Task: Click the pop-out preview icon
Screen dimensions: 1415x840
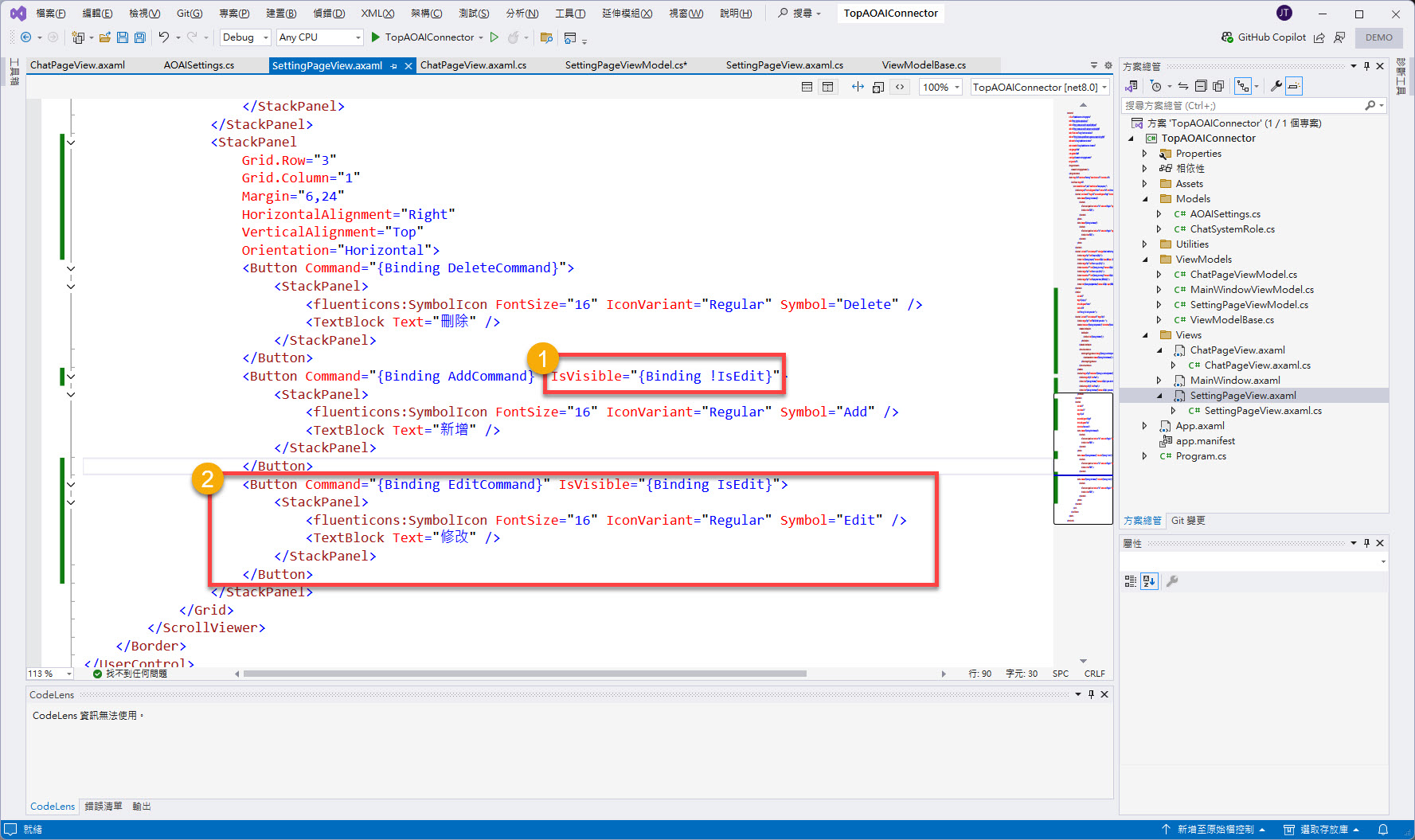Action: 878,87
